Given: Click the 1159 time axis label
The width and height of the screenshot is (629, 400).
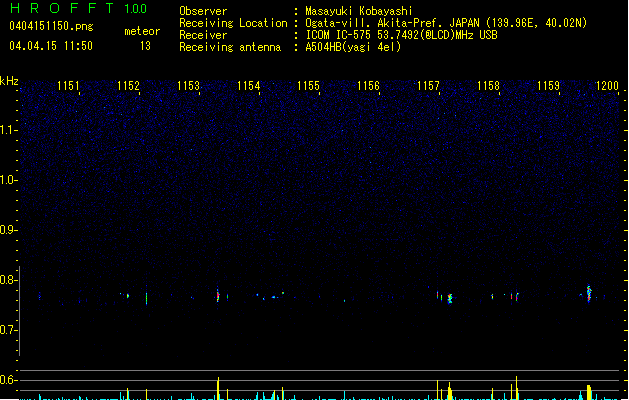Looking at the screenshot, I should tap(548, 85).
